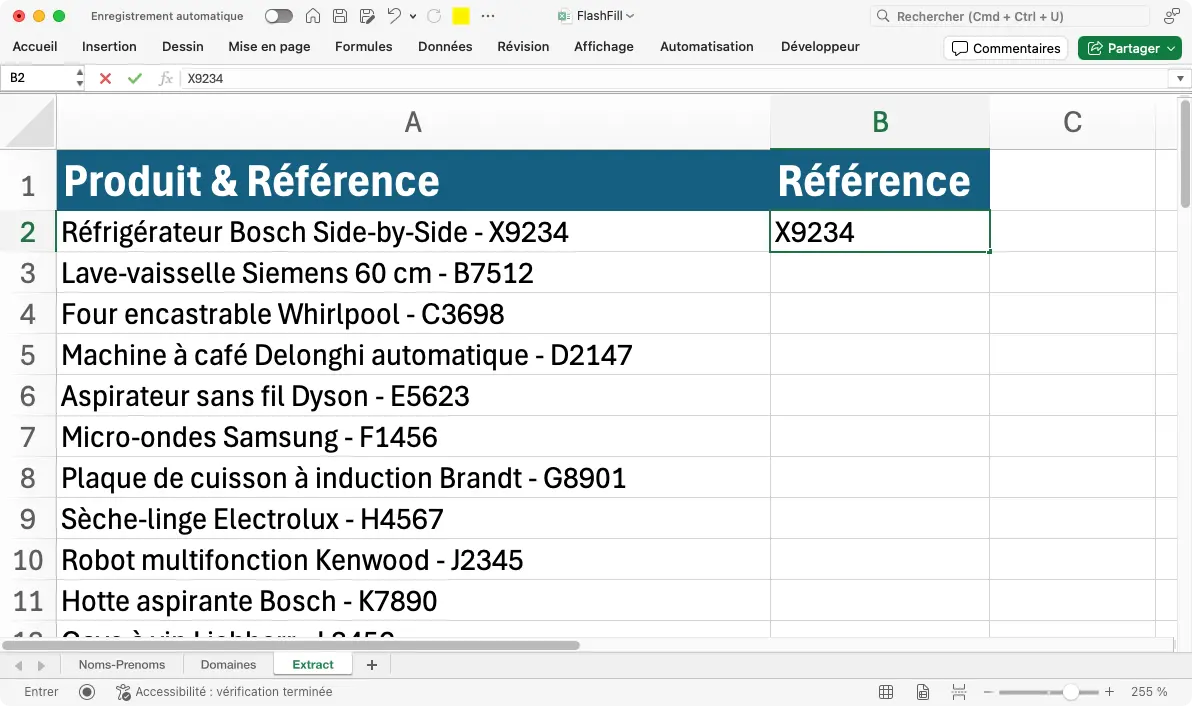Click the Name Box showing B2
This screenshot has width=1192, height=706.
(x=38, y=78)
